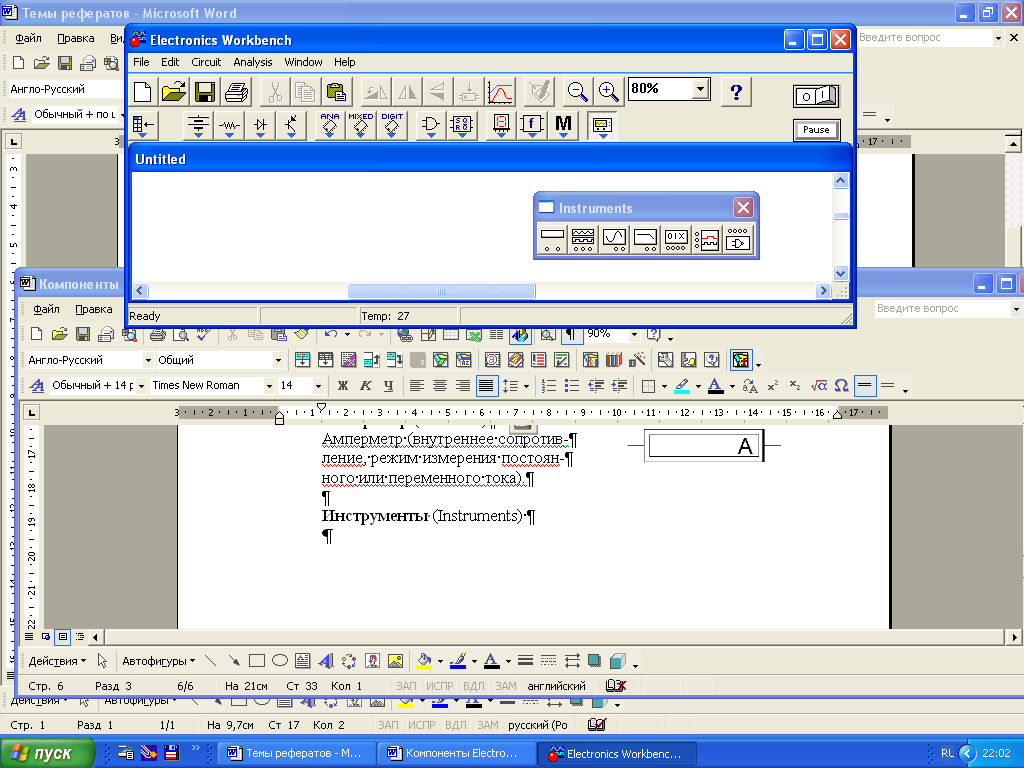Open the font color dropdown arrow
Viewport: 1024px width, 768px height.
click(732, 385)
